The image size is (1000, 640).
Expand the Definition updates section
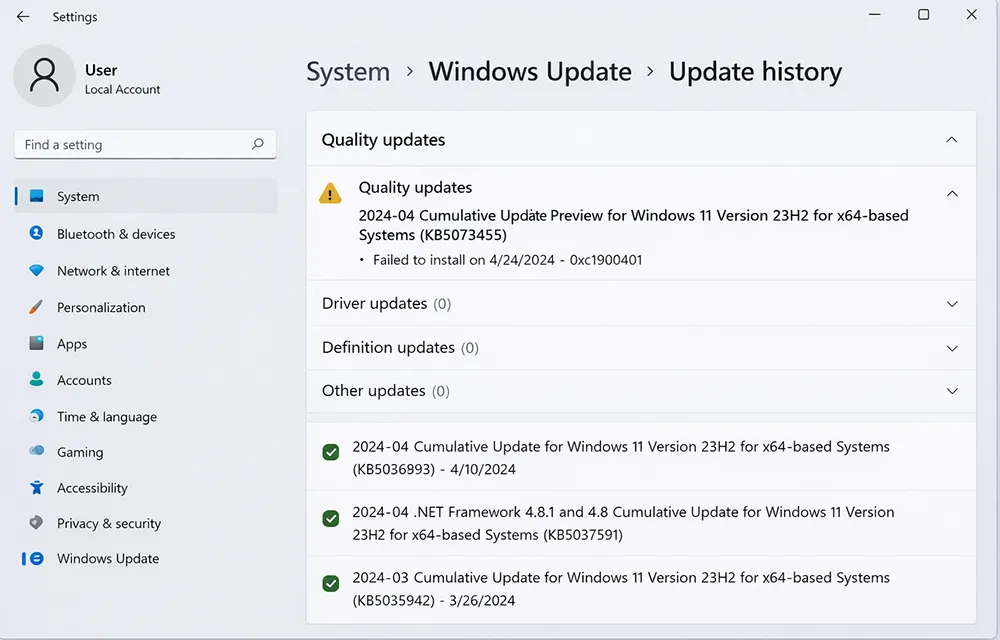[952, 347]
